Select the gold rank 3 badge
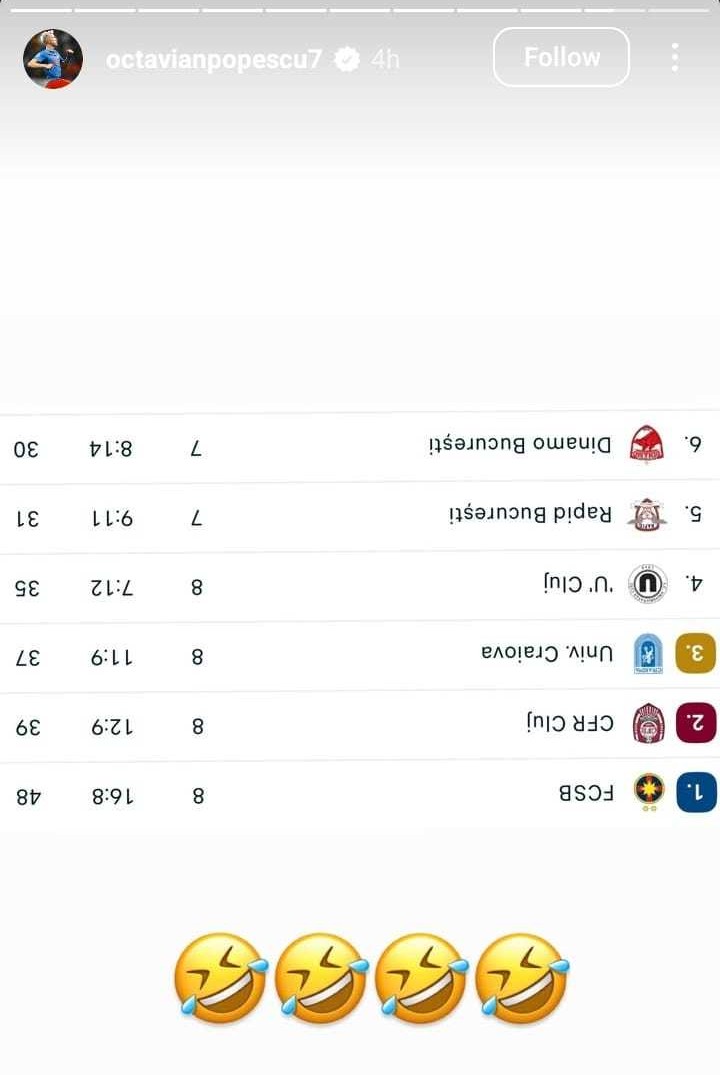The height and width of the screenshot is (1075, 720). click(x=697, y=653)
